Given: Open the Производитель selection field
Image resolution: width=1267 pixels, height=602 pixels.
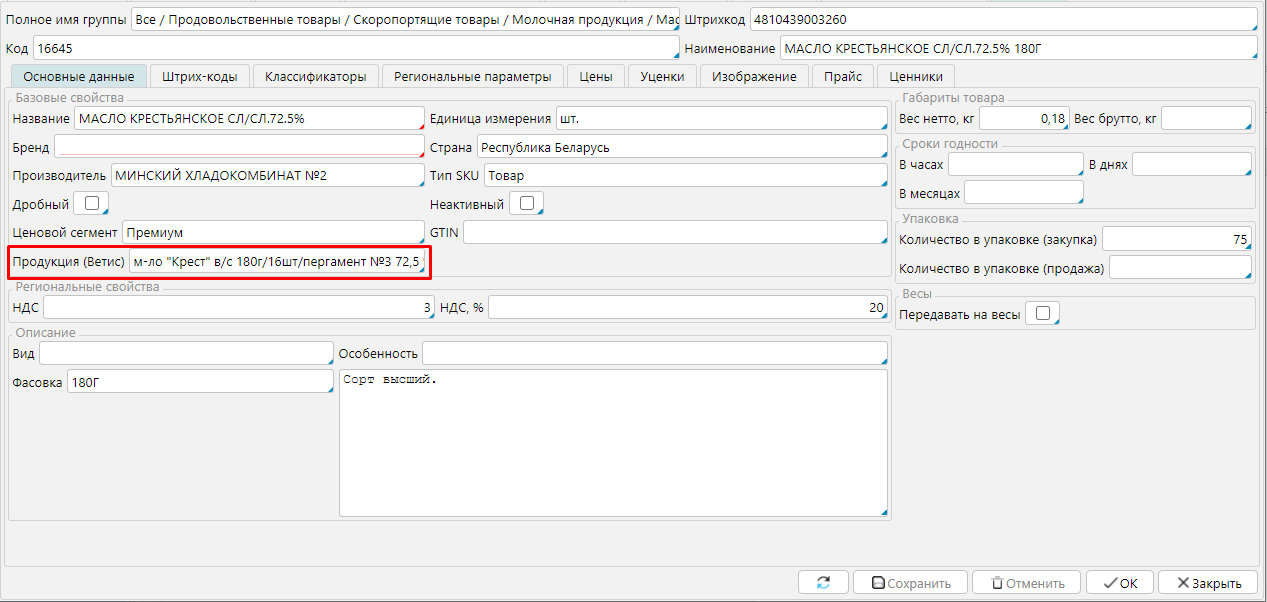Looking at the screenshot, I should pos(267,176).
